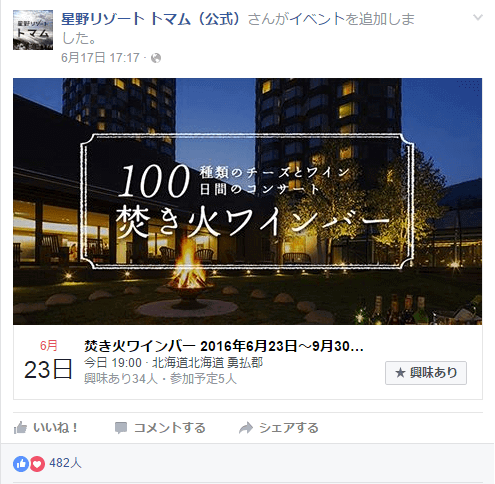Click the public globe privacy icon

(156, 58)
